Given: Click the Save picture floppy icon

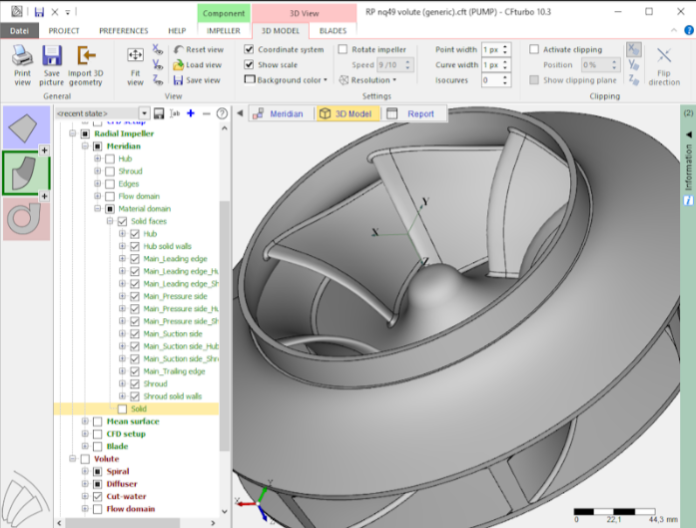Looking at the screenshot, I should click(52, 57).
